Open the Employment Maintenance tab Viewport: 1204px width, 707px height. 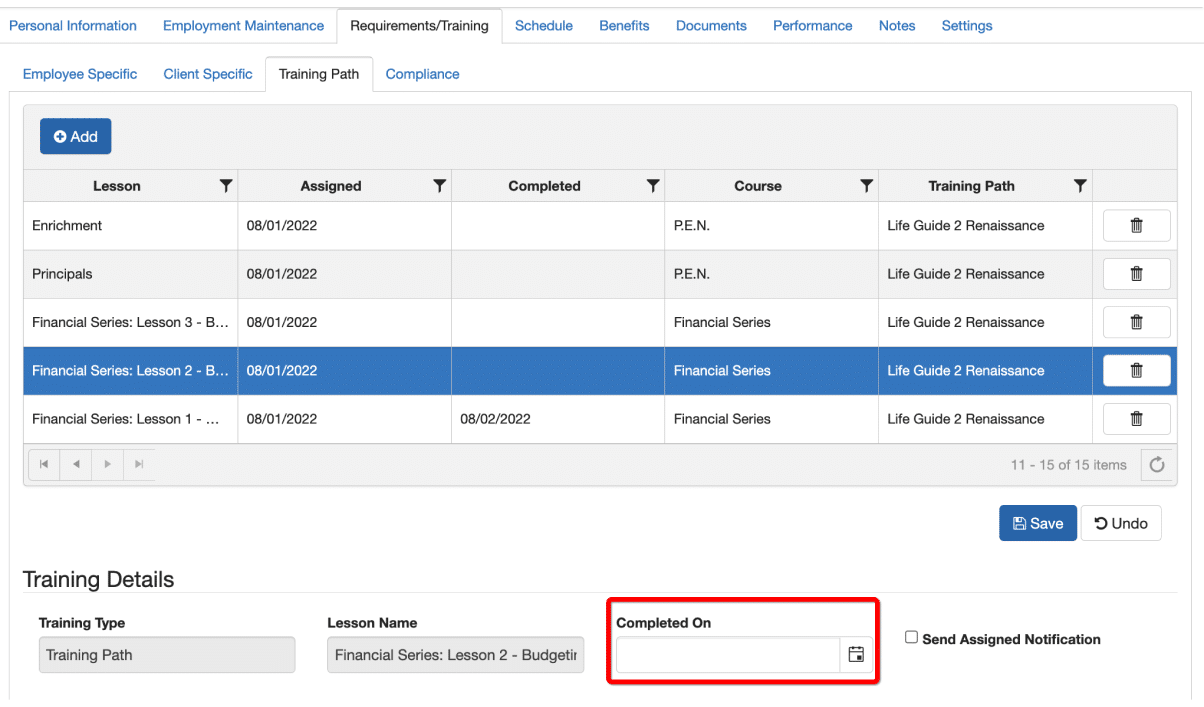243,26
